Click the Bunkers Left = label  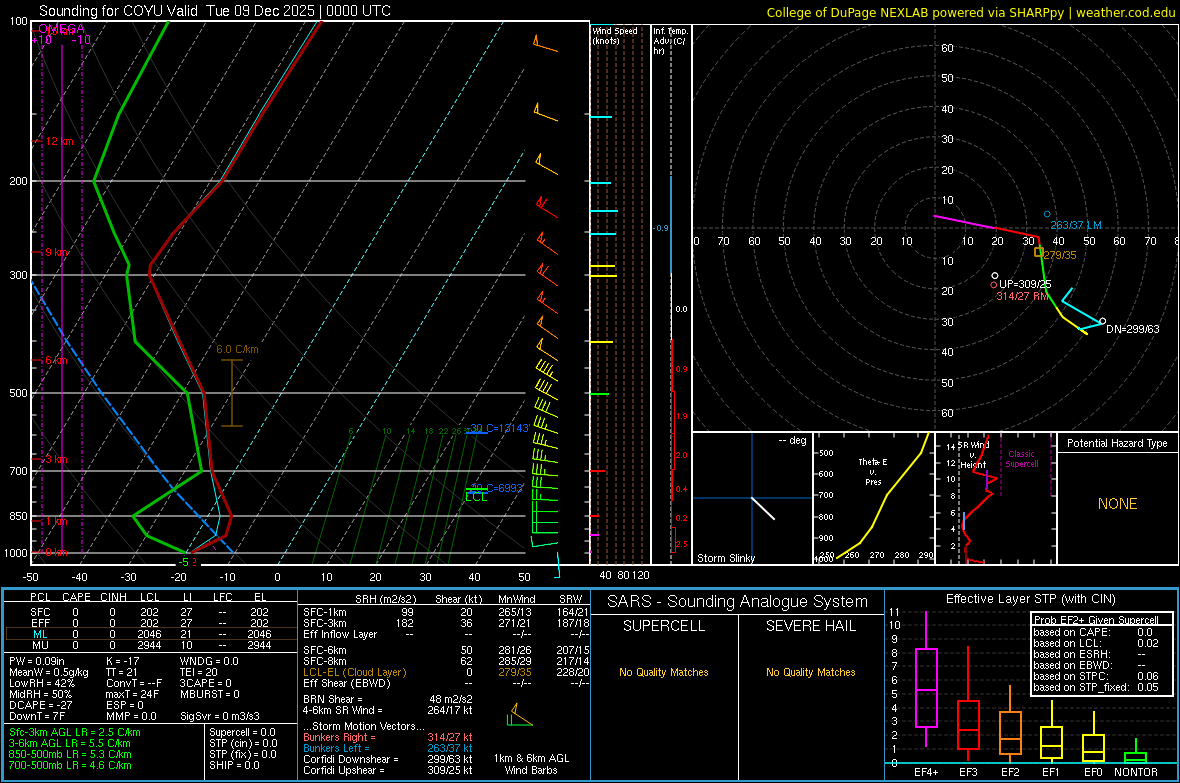[x=336, y=748]
